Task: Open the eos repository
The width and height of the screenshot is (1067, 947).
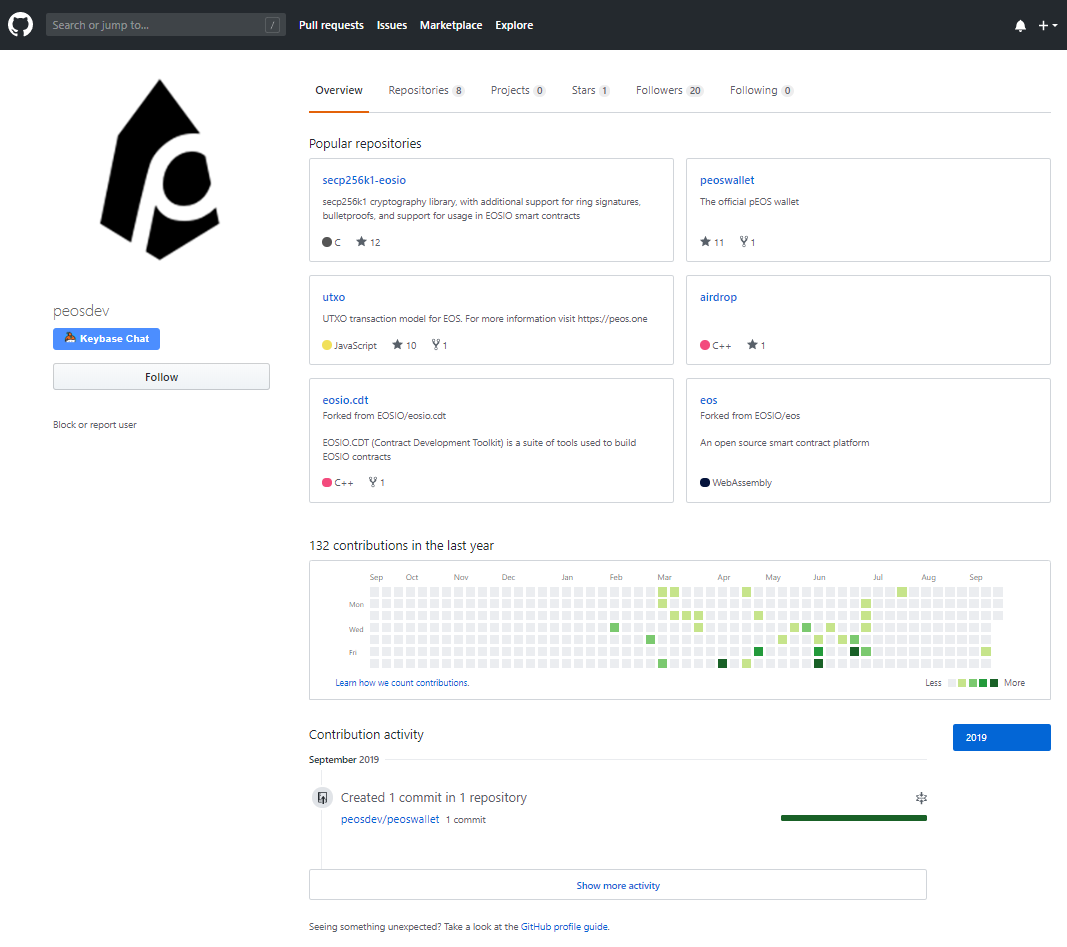Action: tap(708, 400)
